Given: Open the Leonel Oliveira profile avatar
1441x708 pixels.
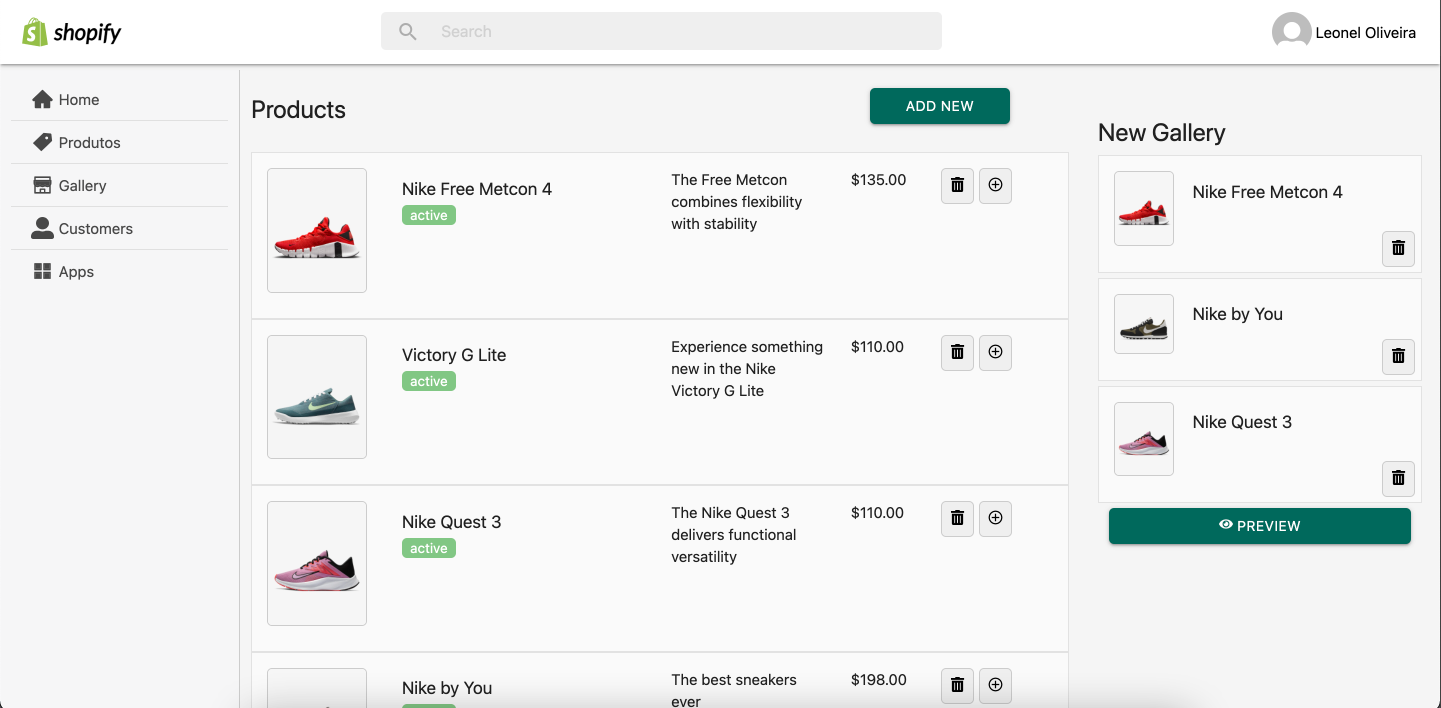Looking at the screenshot, I should pos(1291,31).
